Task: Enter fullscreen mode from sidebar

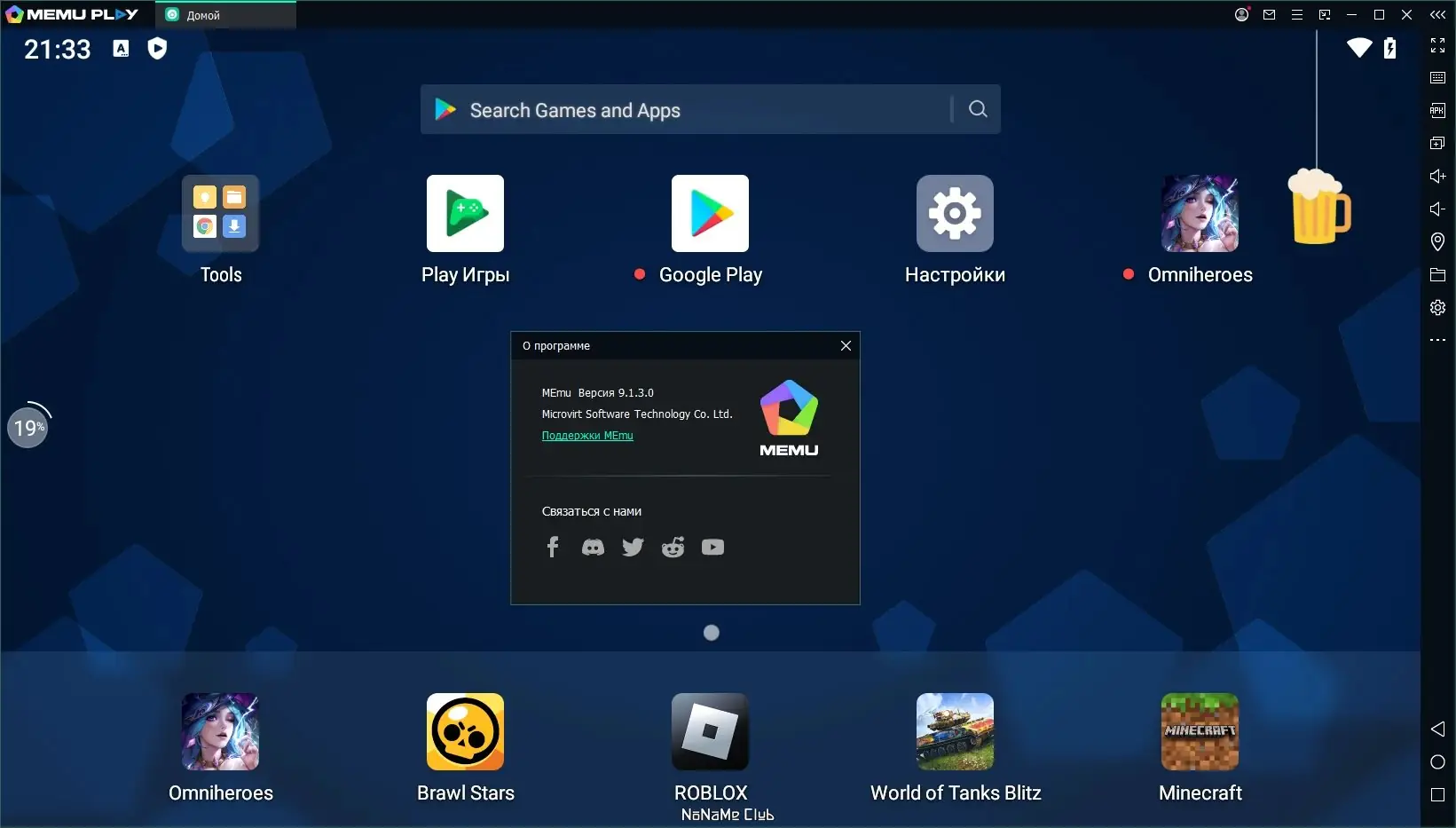Action: click(x=1438, y=45)
